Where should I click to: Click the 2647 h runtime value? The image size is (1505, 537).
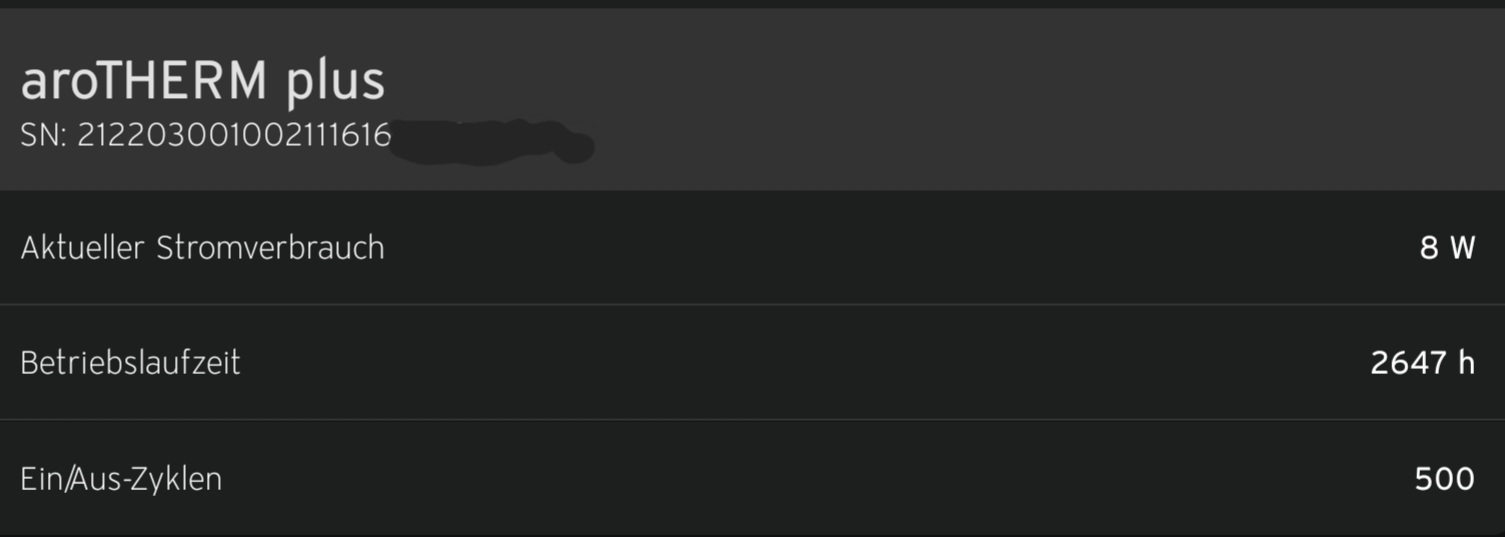[1422, 362]
